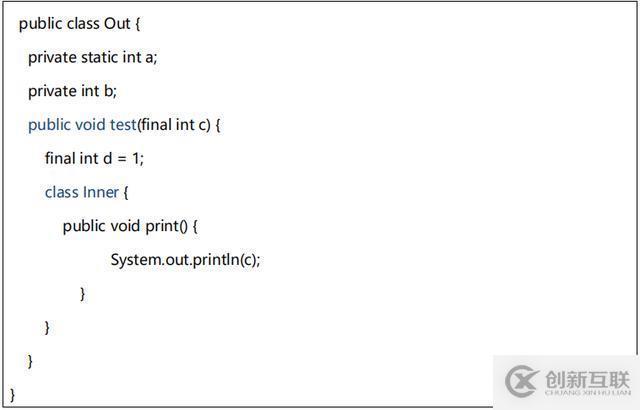The height and width of the screenshot is (410, 640).
Task: Click the System.out.println(c); statement
Action: point(185,259)
